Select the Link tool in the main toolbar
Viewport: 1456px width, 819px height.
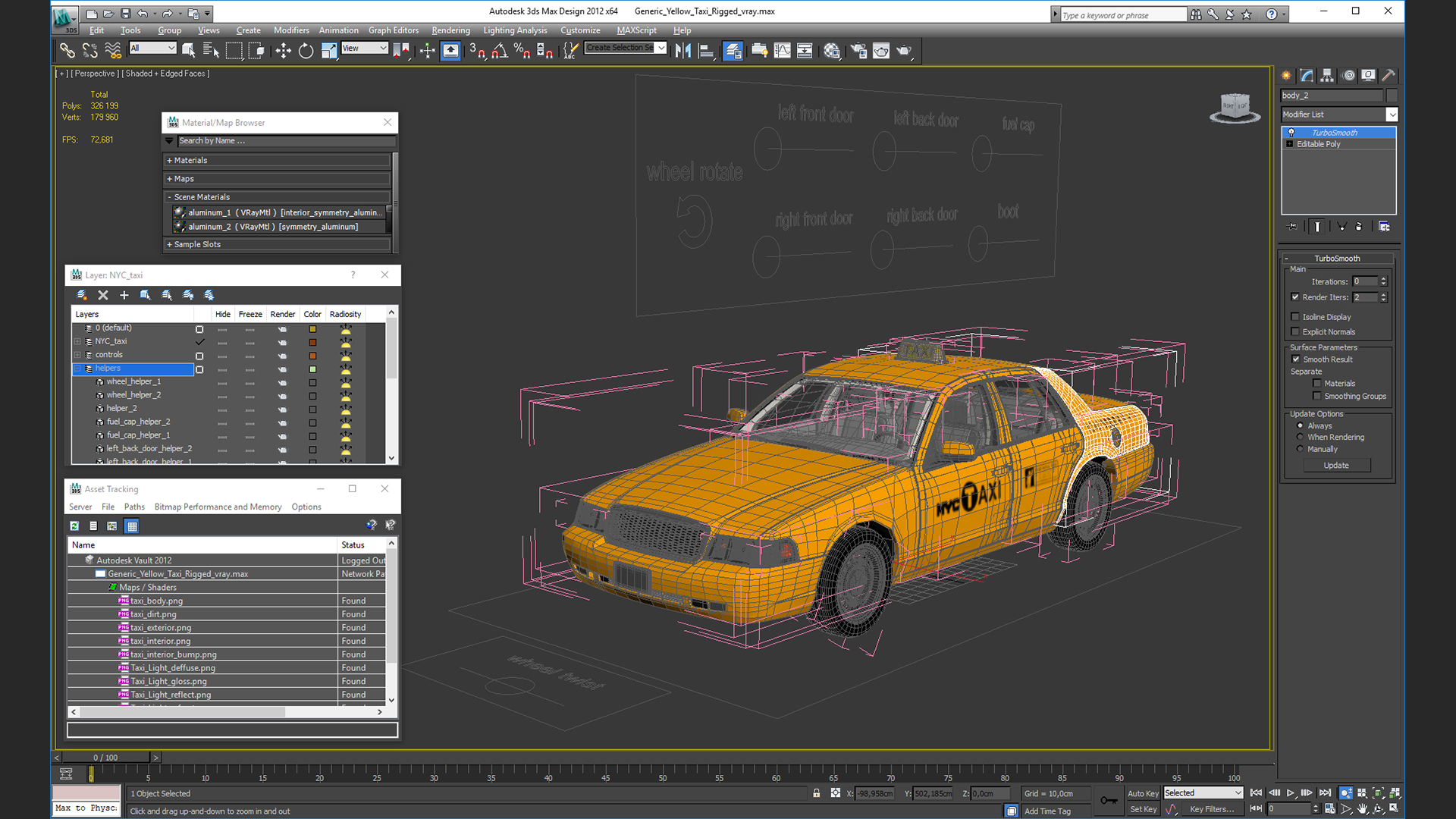(x=67, y=51)
